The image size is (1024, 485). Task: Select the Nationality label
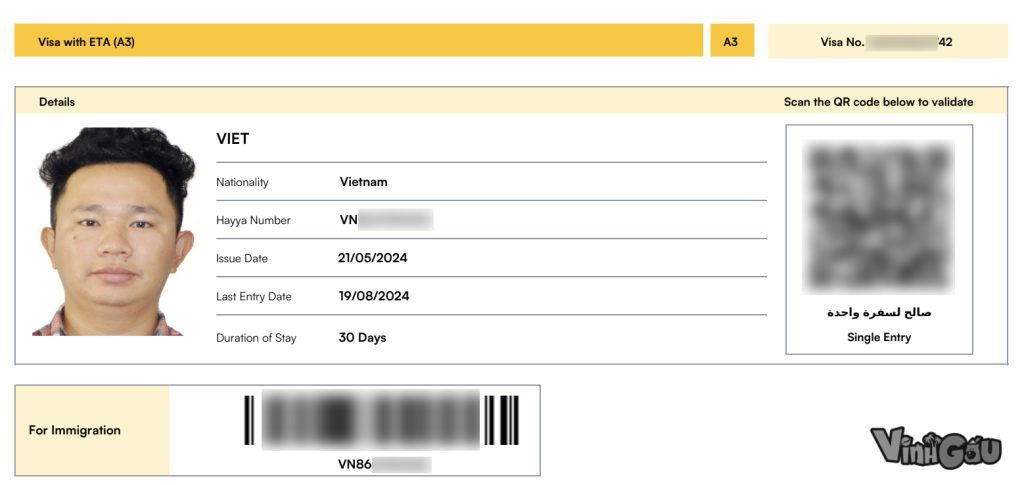point(242,182)
